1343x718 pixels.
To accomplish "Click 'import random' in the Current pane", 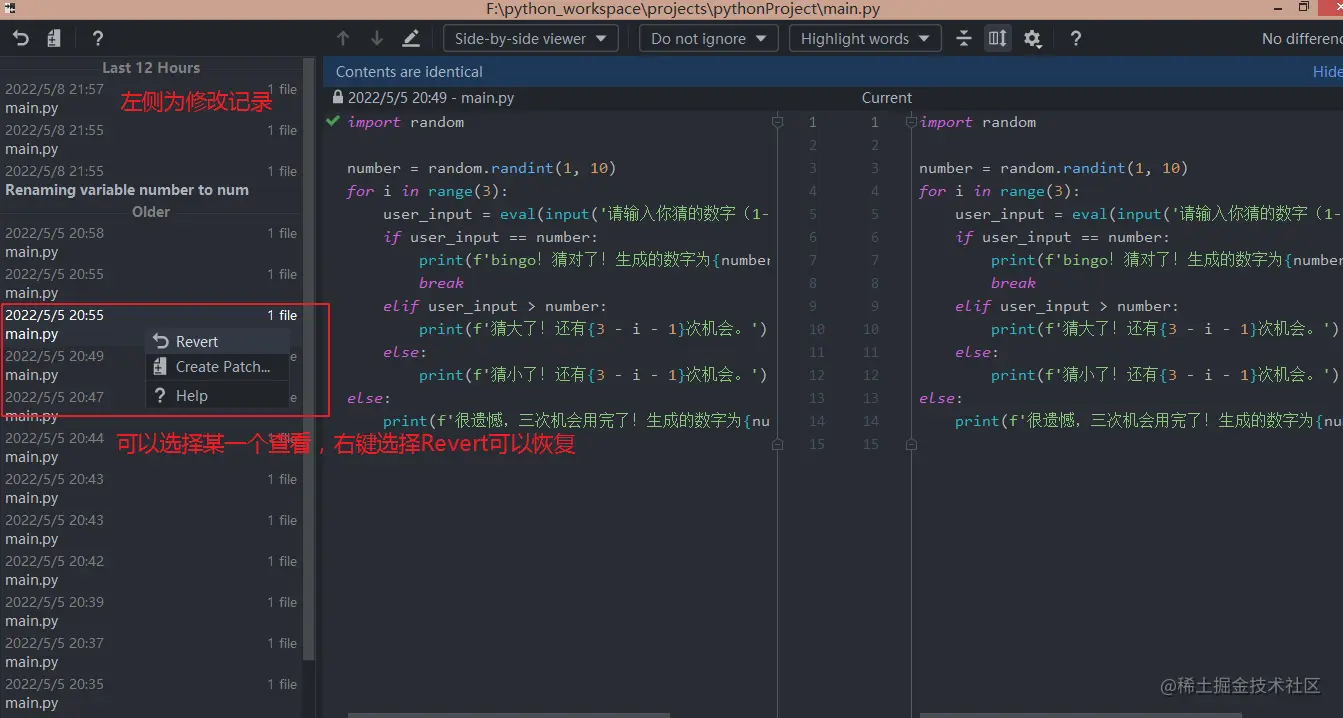I will [x=978, y=122].
